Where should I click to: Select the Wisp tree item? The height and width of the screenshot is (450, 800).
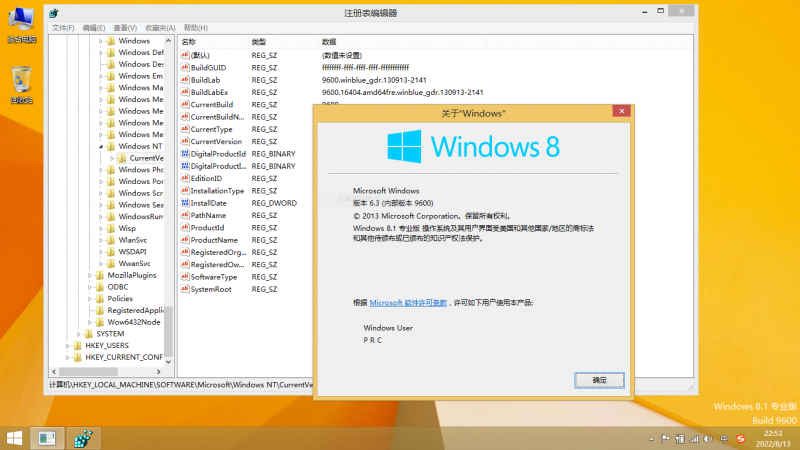tap(127, 228)
